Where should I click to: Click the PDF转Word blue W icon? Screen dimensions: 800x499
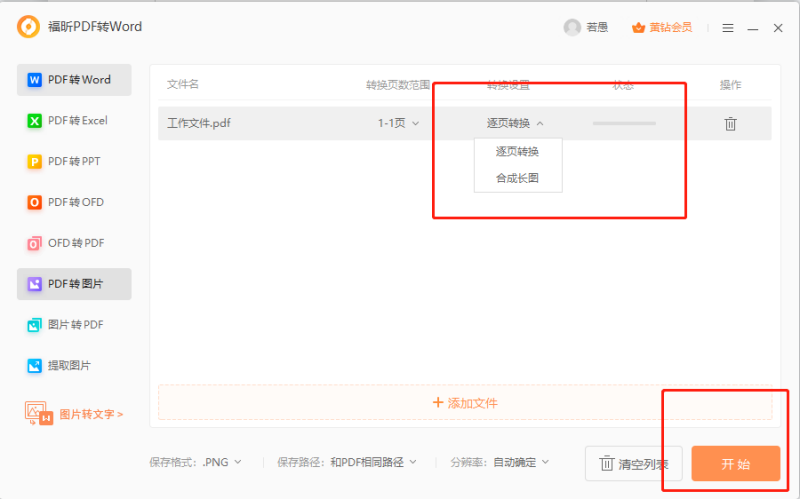[35, 80]
